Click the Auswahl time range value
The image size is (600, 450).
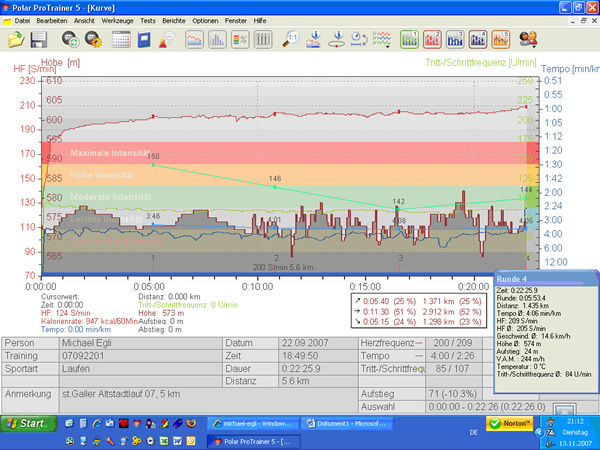click(x=487, y=407)
